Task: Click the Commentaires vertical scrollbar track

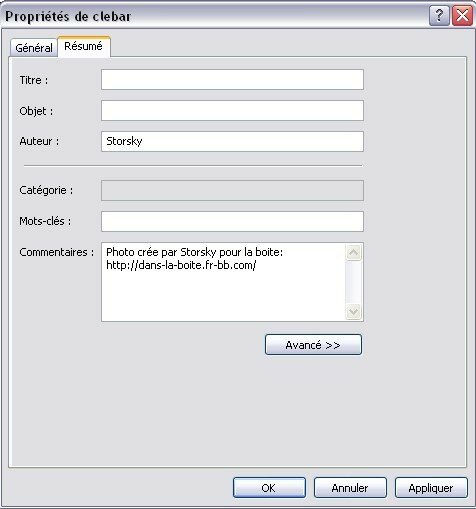Action: 353,282
